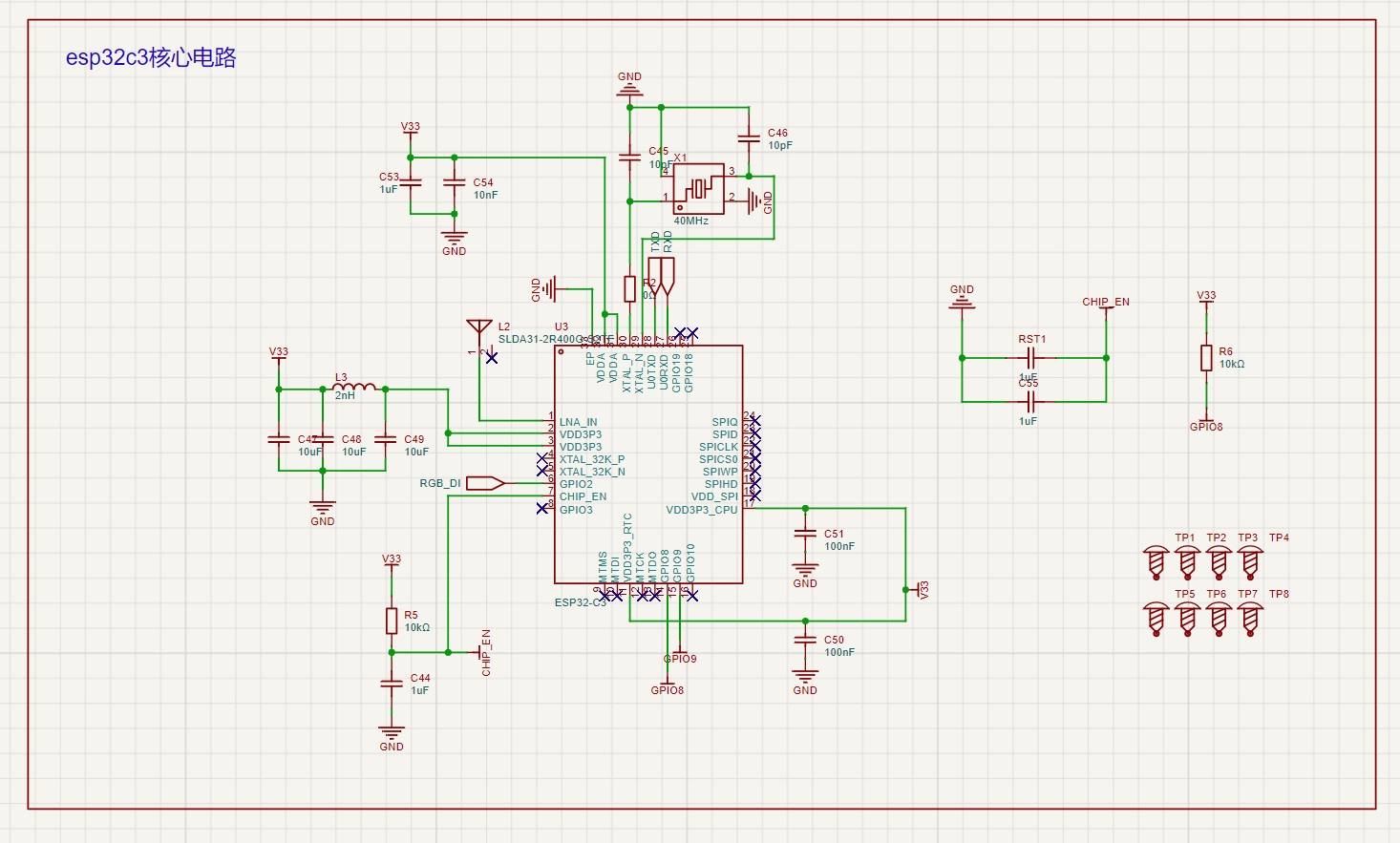Viewport: 1400px width, 843px height.
Task: Click the CHIP_EN pin label on U3
Action: point(583,496)
